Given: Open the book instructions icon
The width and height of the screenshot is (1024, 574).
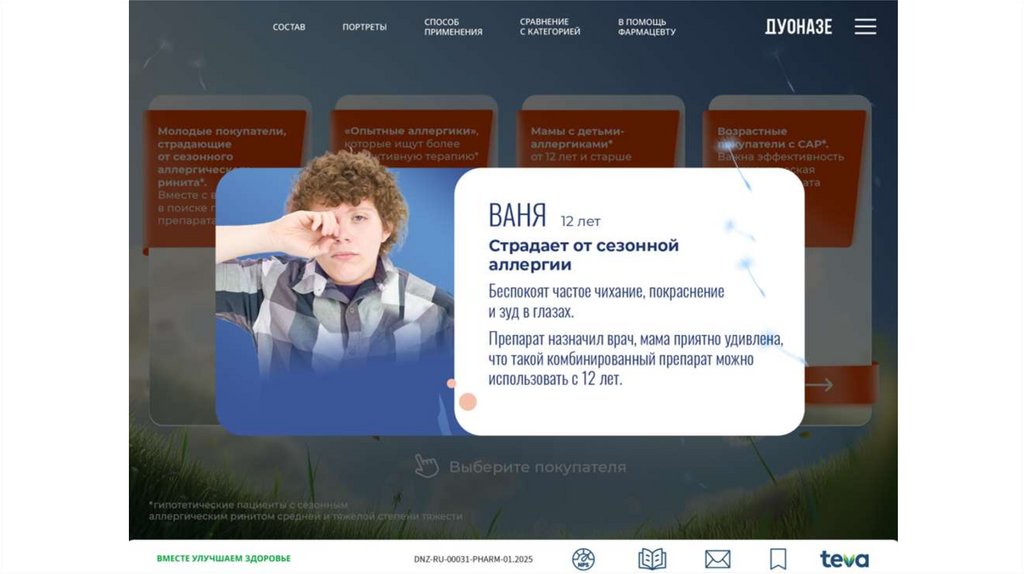Looking at the screenshot, I should [652, 559].
